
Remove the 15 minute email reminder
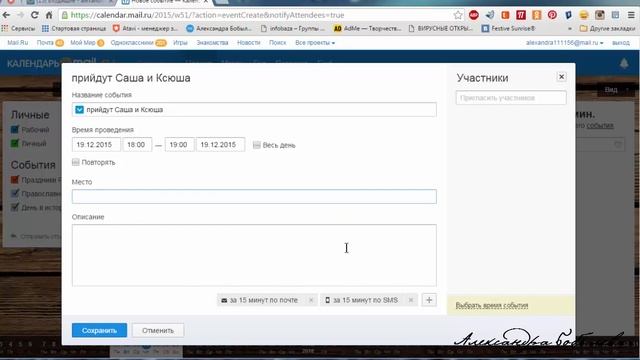pos(311,300)
